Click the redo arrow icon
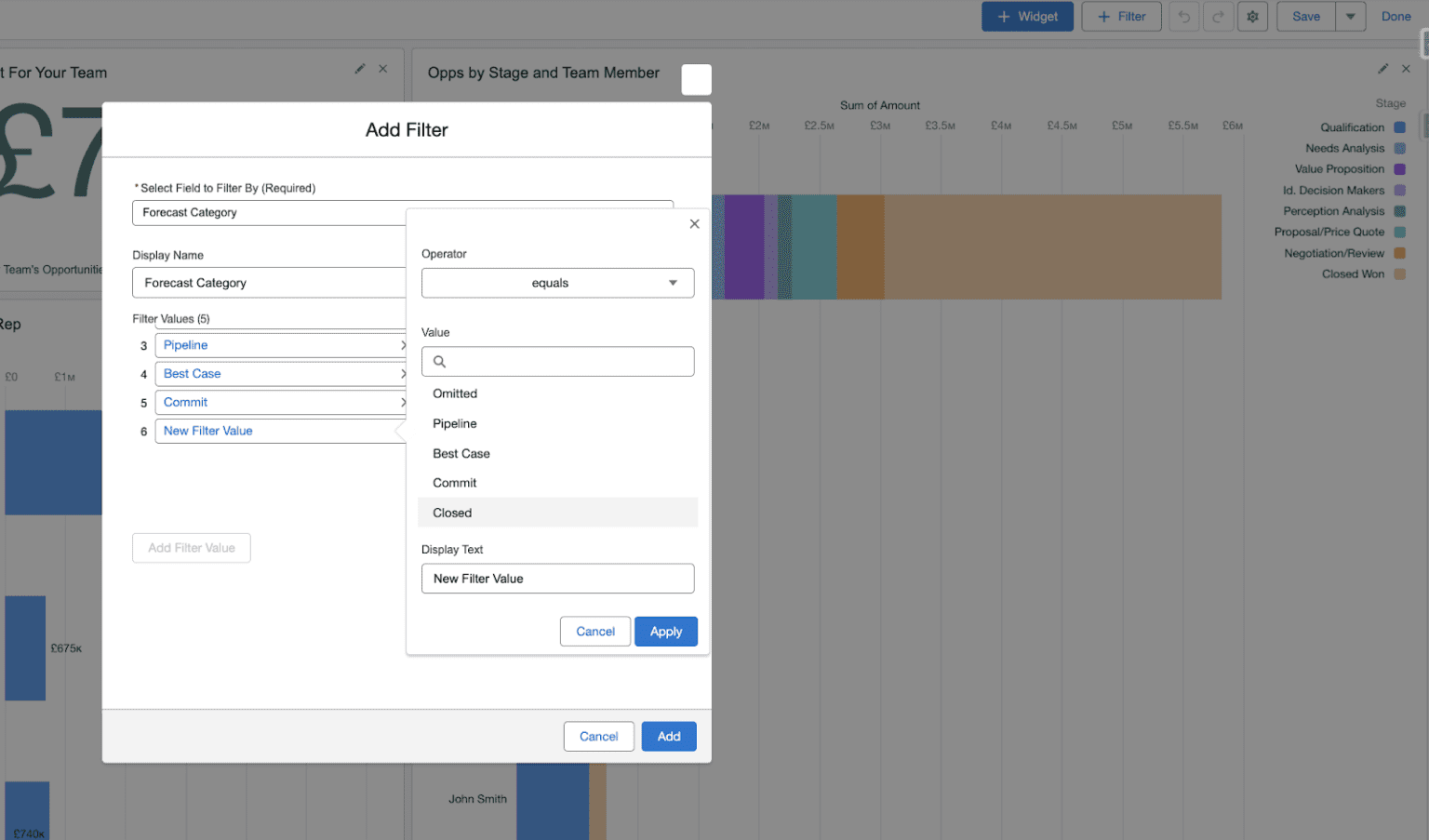 click(1218, 17)
